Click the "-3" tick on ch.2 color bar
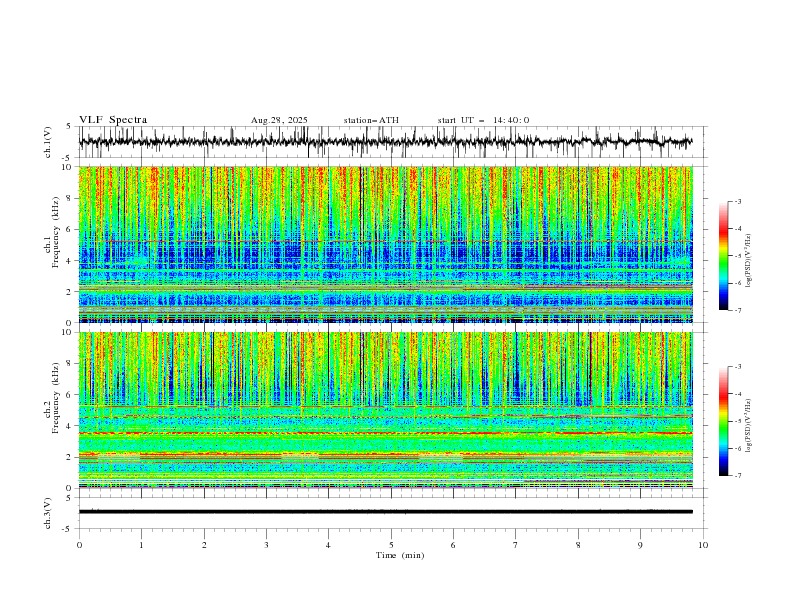The image size is (792, 612). pos(738,367)
